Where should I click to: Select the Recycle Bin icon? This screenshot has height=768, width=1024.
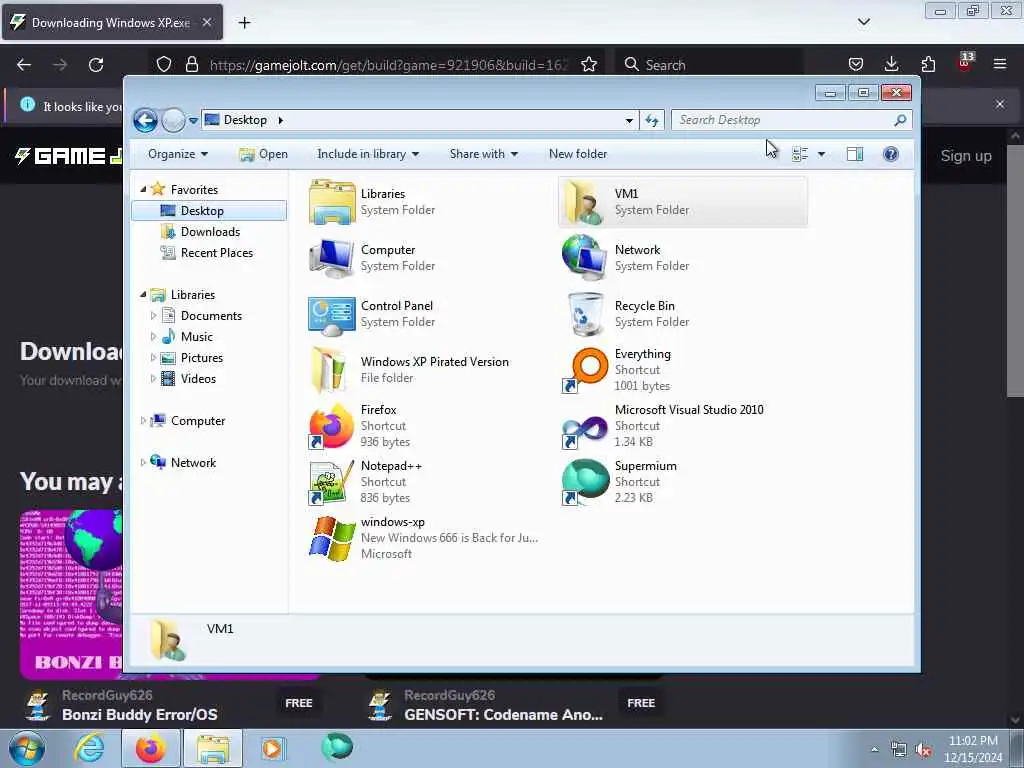(x=585, y=314)
